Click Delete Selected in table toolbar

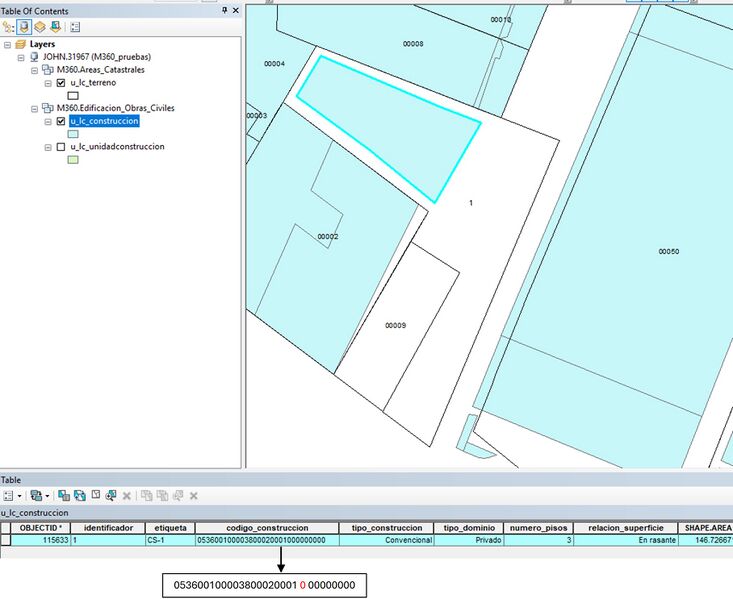126,496
